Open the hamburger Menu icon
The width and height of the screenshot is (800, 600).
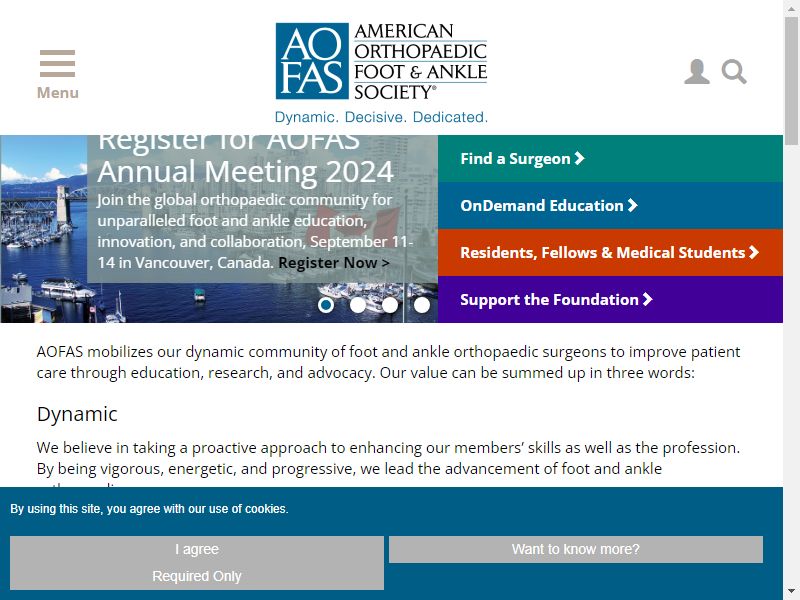point(58,64)
